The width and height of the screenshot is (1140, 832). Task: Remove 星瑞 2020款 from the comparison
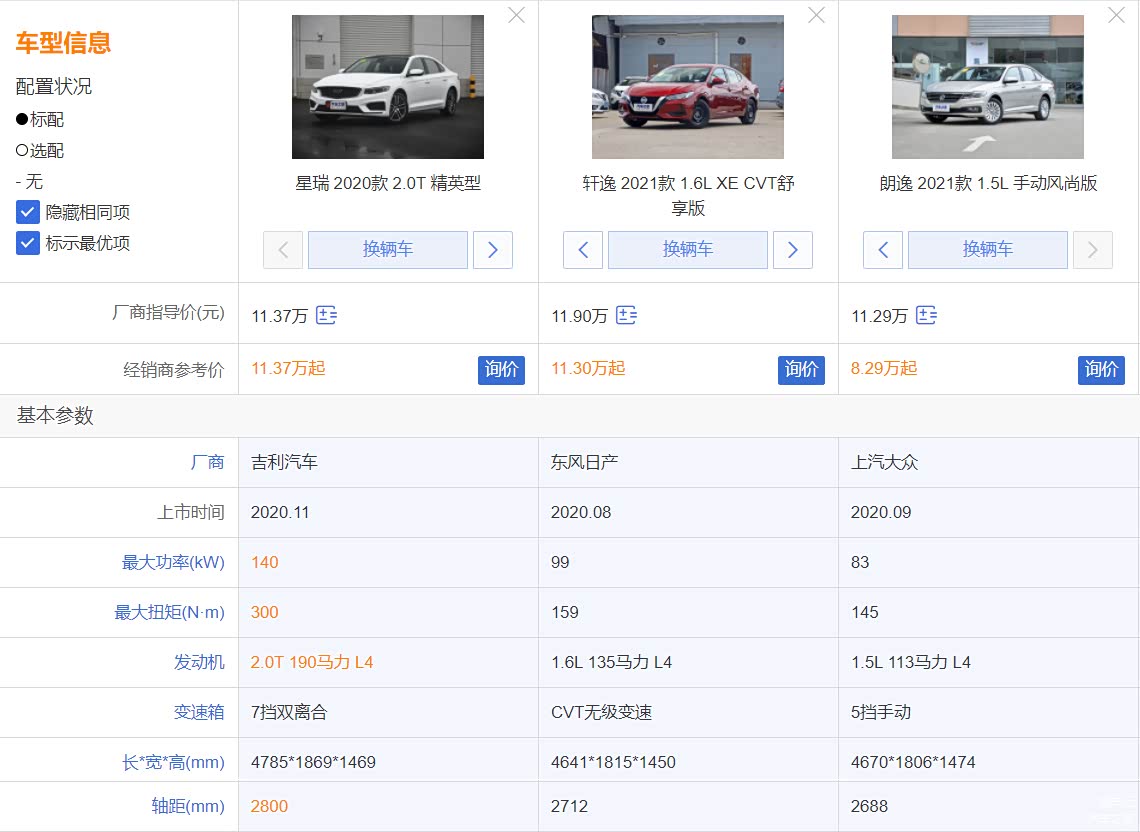pos(516,15)
